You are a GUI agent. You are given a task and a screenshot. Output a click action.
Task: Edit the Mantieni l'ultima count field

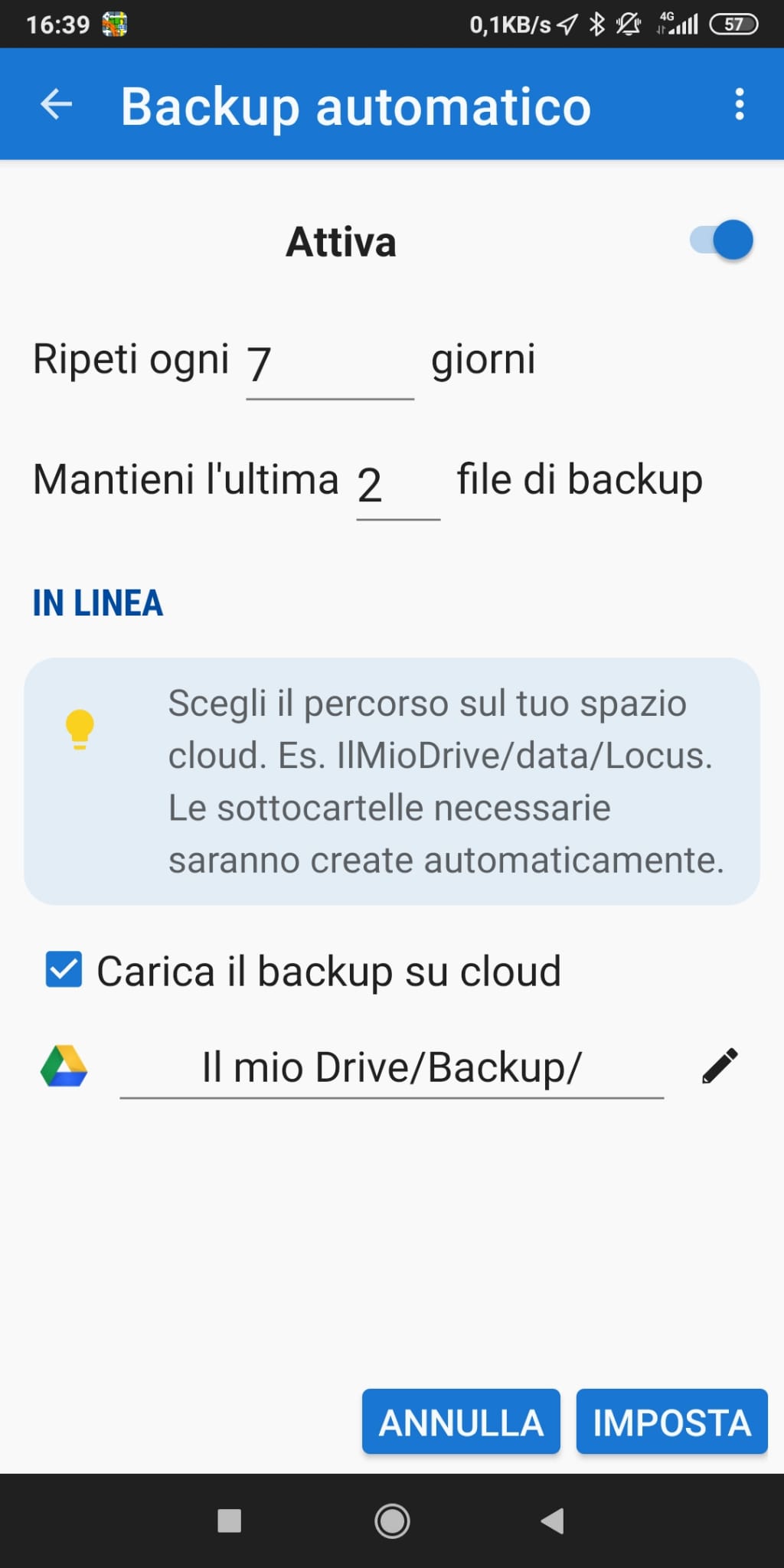point(397,485)
